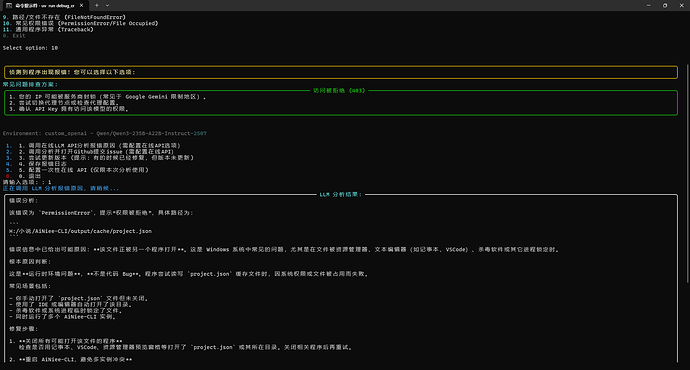690x370 pixels.
Task: Click the line mentioning Google Gemini
Action: 107,97
